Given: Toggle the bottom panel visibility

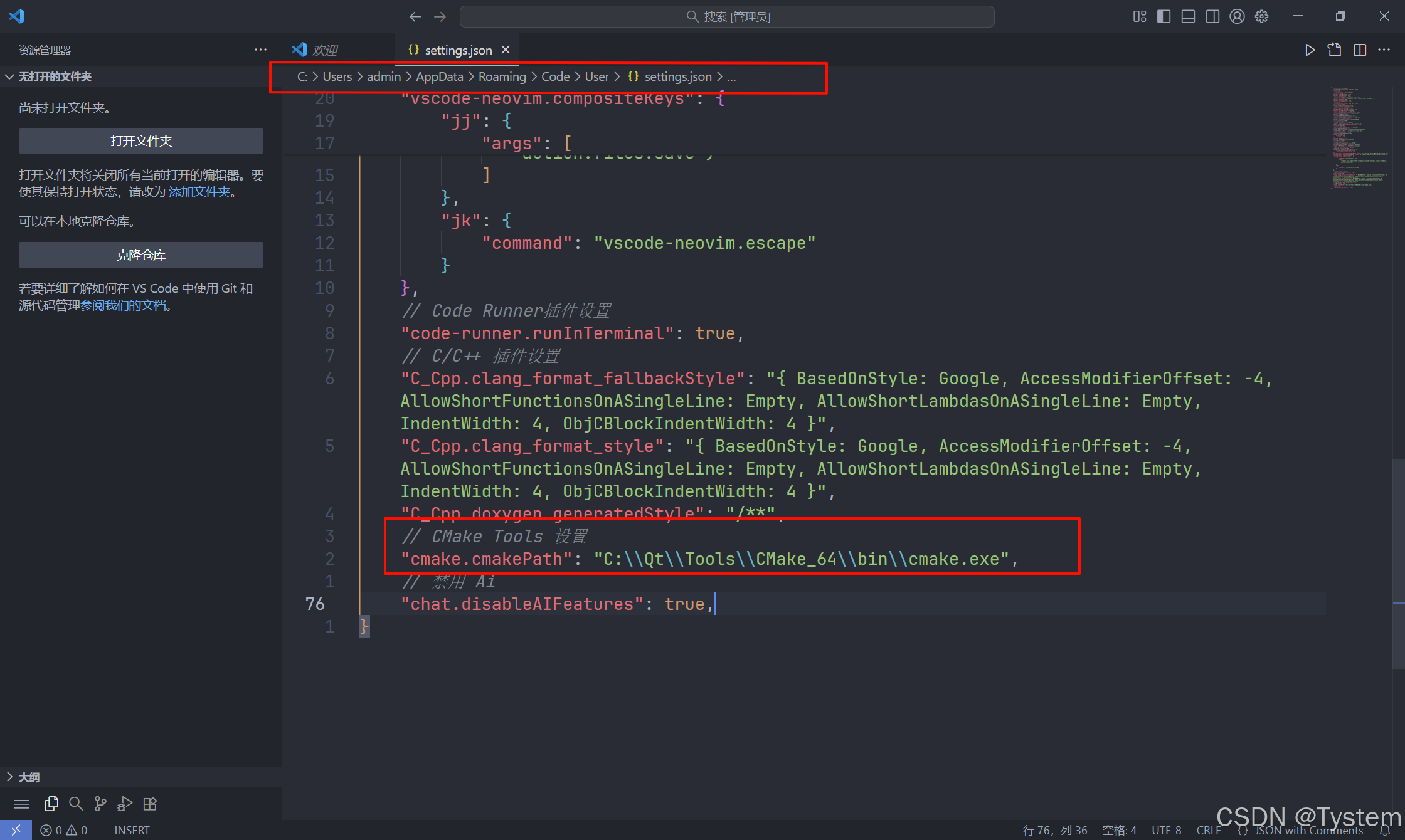Looking at the screenshot, I should click(1188, 16).
